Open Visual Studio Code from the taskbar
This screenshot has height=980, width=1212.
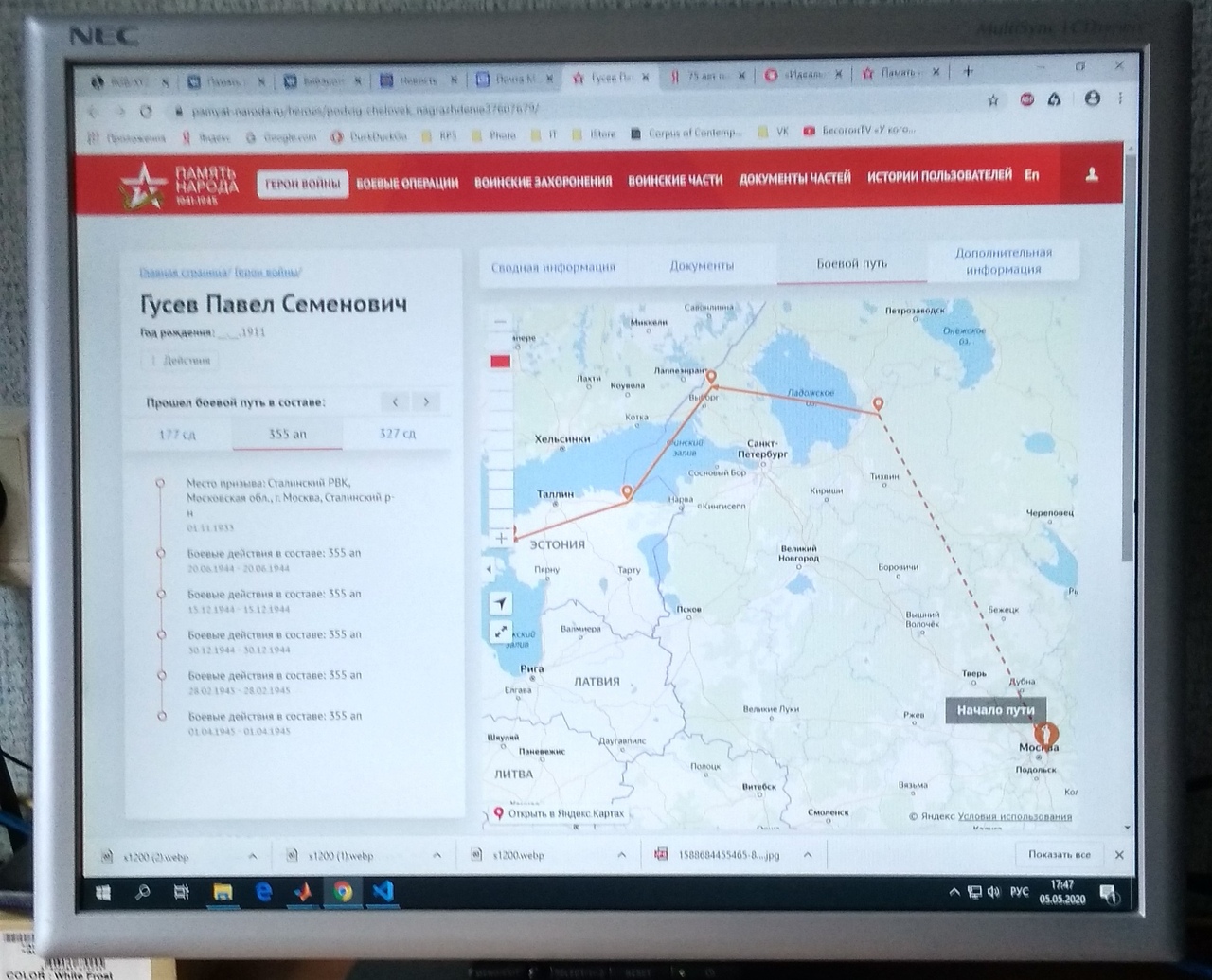click(383, 891)
